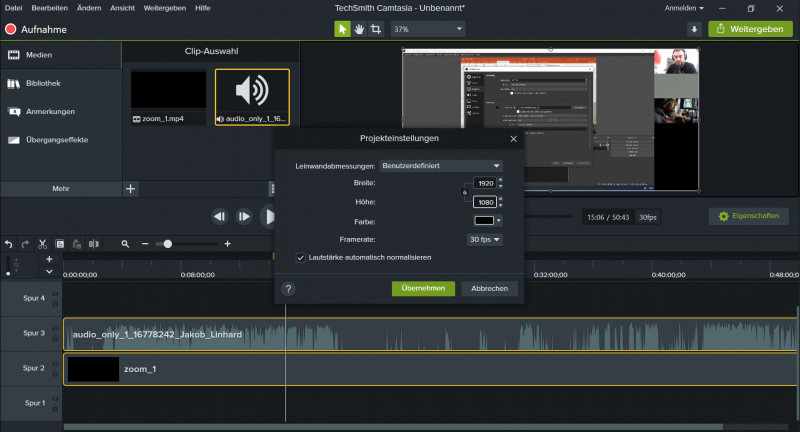
Task: Open the Farbe color dropdown arrow
Action: point(498,221)
